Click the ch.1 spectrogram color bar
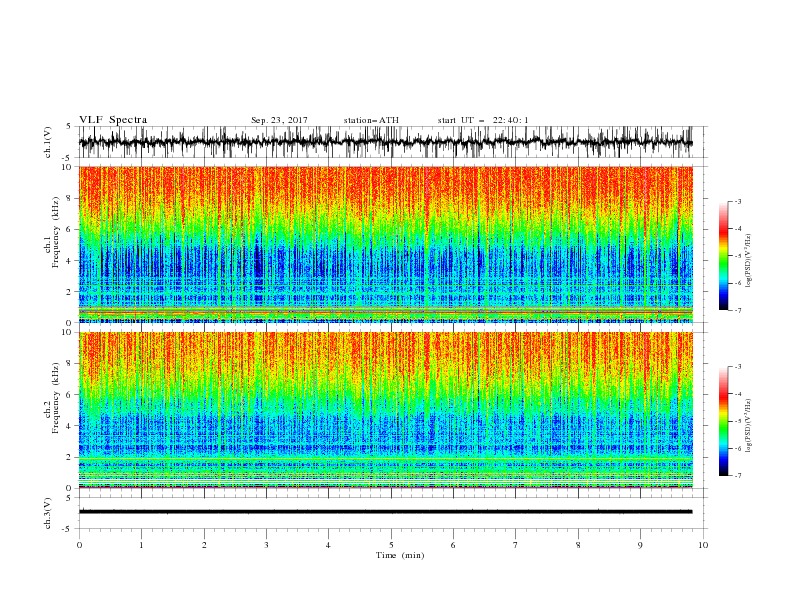Image resolution: width=792 pixels, height=612 pixels. pos(723,256)
